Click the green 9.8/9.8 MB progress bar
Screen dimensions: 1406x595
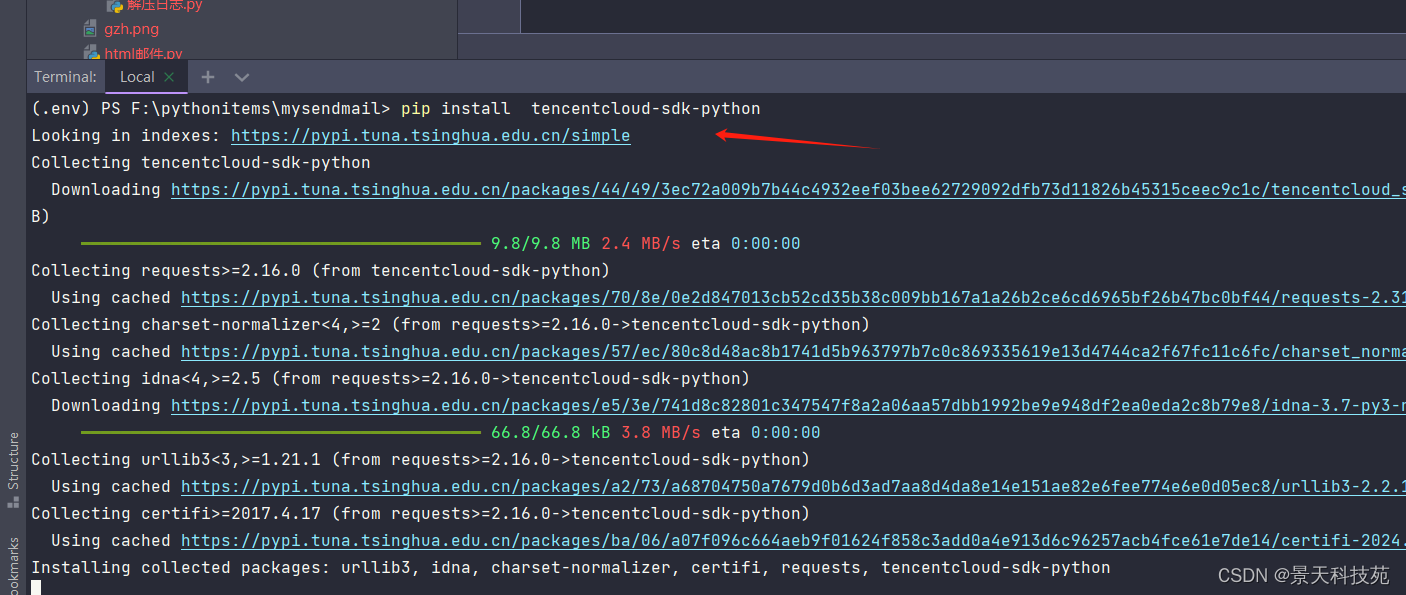pos(280,242)
